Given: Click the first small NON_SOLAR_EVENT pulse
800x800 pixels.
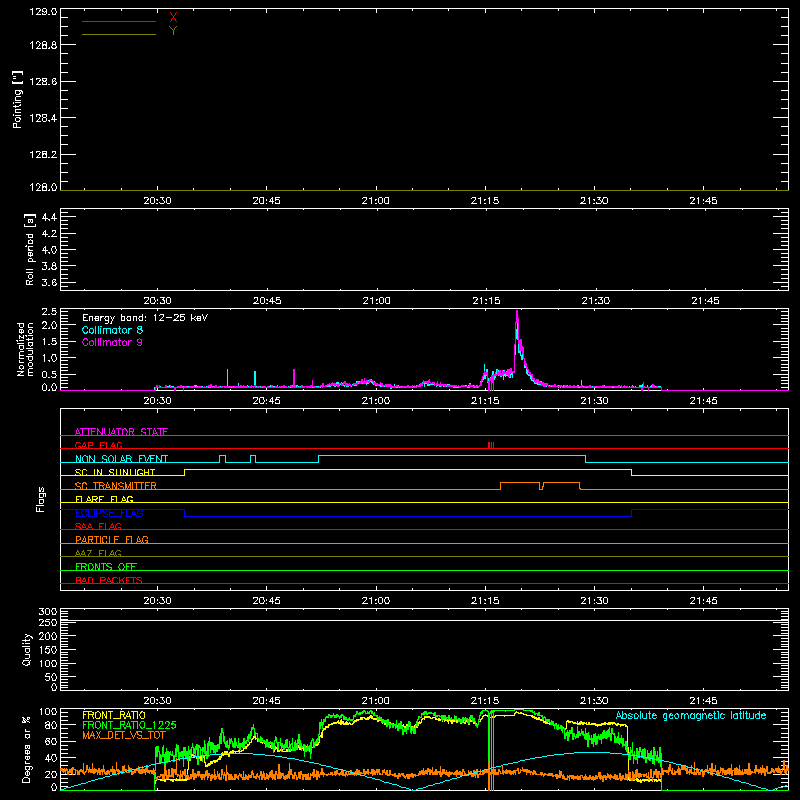Looking at the screenshot, I should [x=222, y=459].
